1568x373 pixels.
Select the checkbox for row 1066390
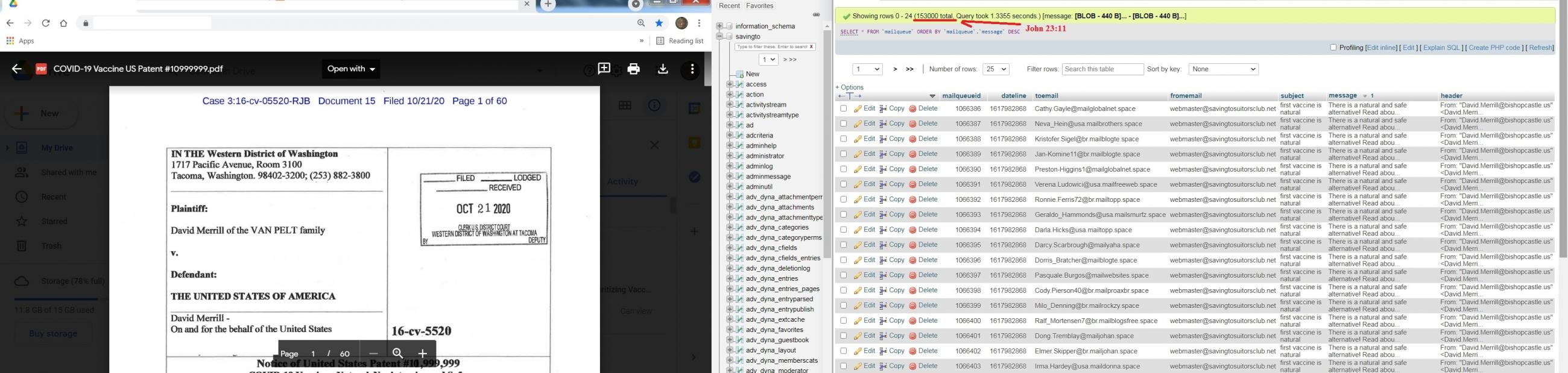(x=843, y=169)
